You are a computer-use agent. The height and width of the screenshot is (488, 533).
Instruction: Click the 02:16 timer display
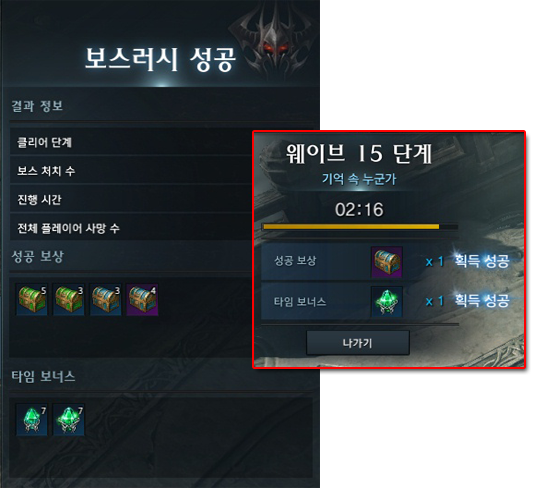[x=359, y=209]
